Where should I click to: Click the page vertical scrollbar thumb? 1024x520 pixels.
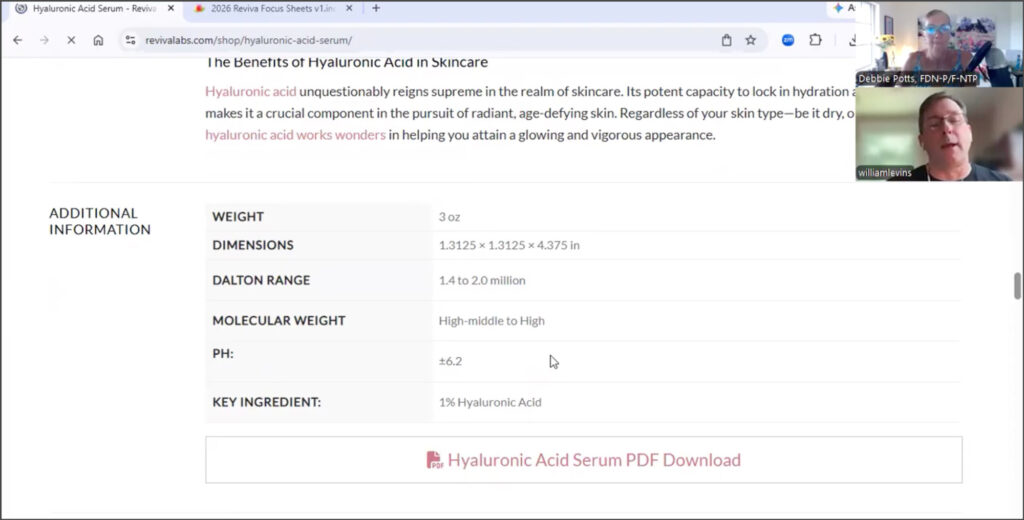tap(1017, 285)
